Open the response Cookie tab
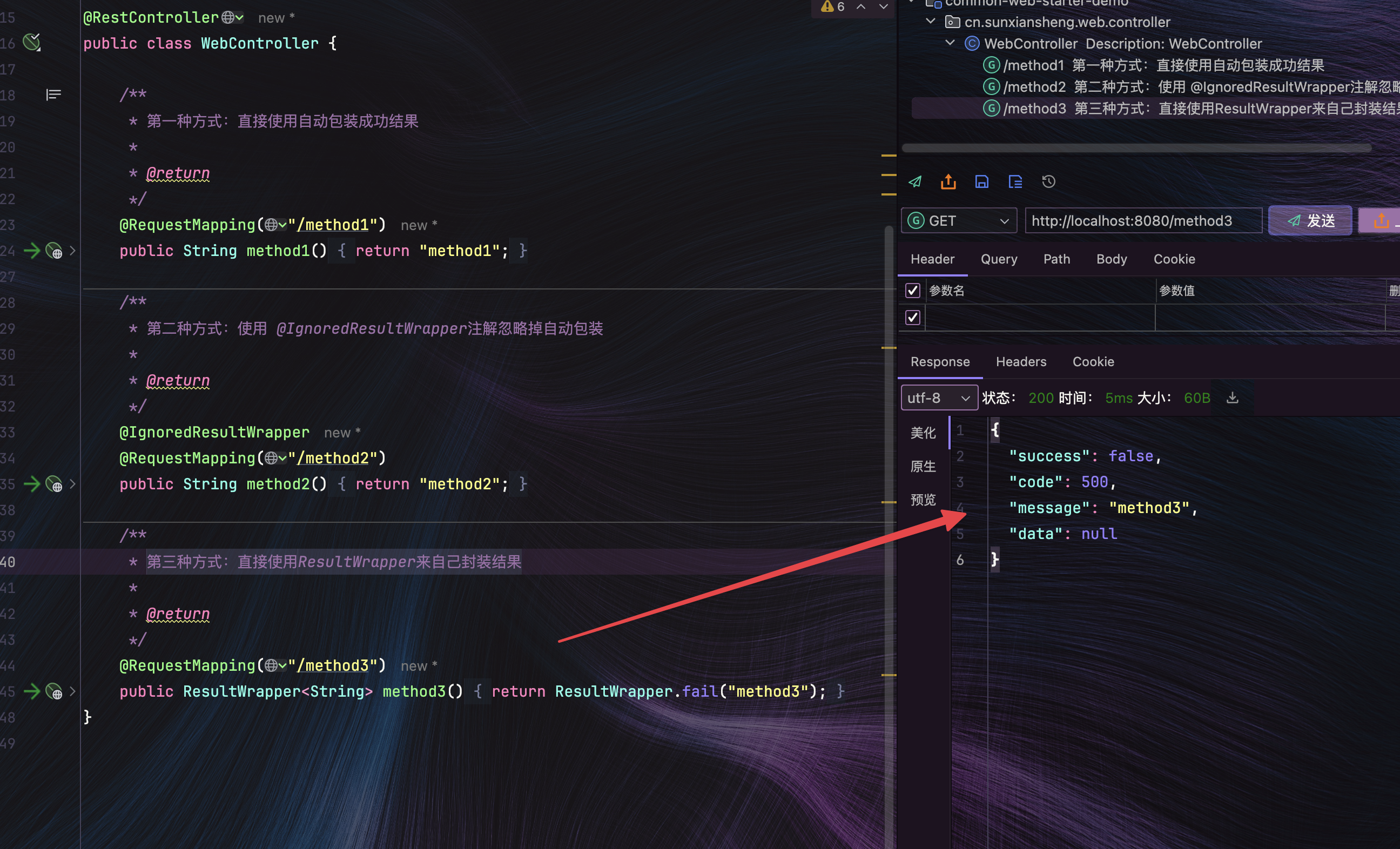Screen dimensions: 1400x849 pyautogui.click(x=1093, y=362)
